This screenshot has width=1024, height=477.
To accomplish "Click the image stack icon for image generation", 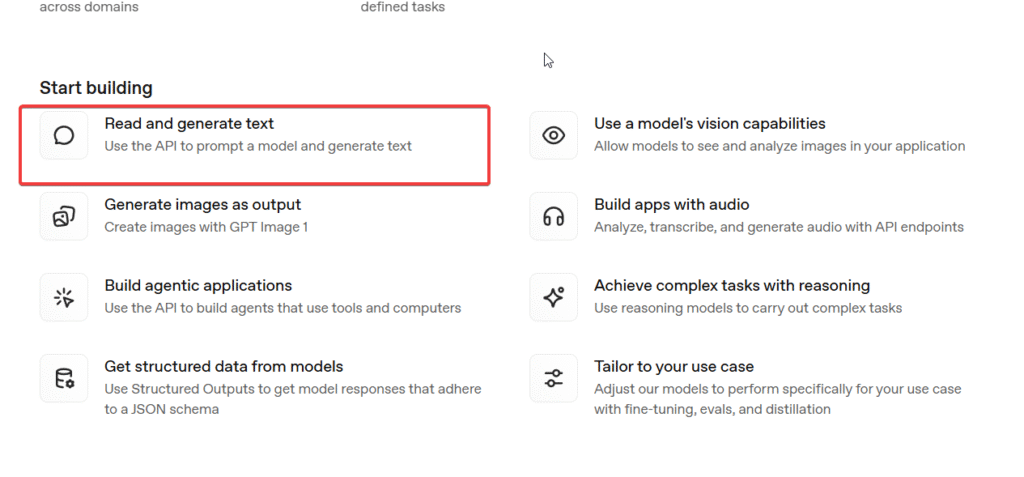I will coord(64,216).
